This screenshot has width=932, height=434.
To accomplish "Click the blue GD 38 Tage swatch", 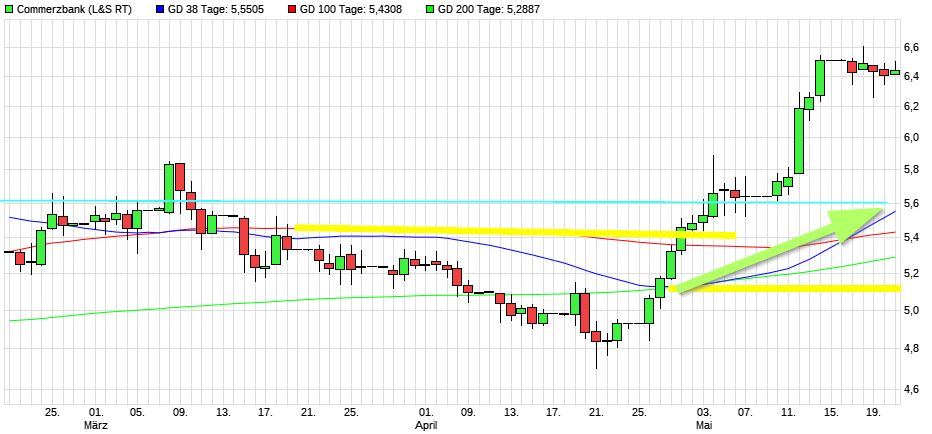I will click(x=159, y=10).
